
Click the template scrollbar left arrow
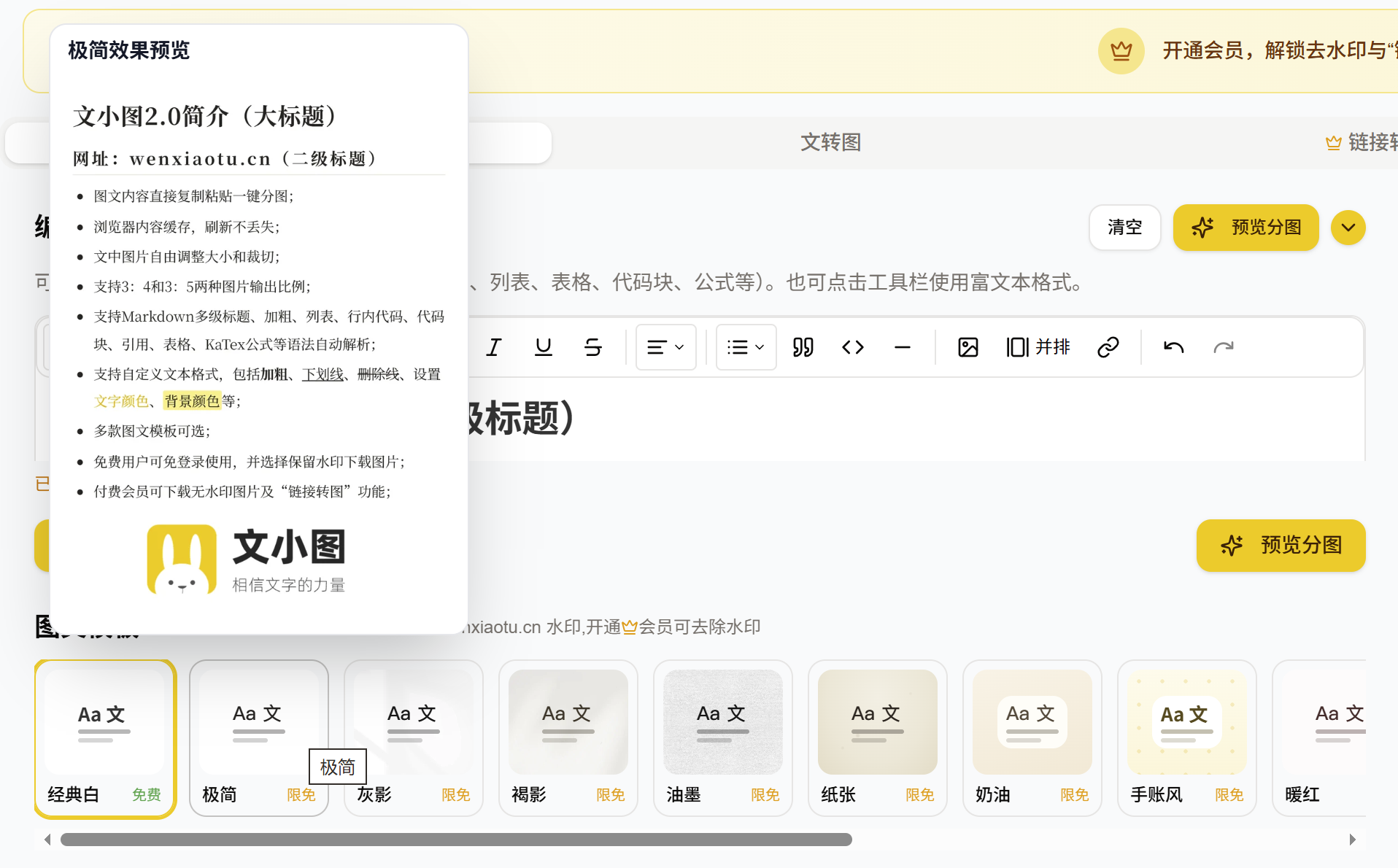pyautogui.click(x=47, y=840)
